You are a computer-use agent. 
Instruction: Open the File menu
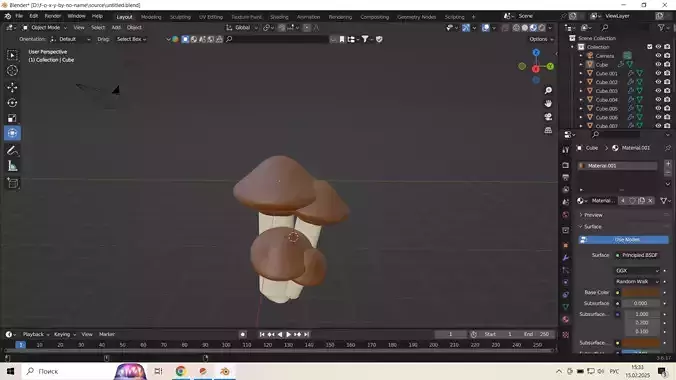click(19, 16)
